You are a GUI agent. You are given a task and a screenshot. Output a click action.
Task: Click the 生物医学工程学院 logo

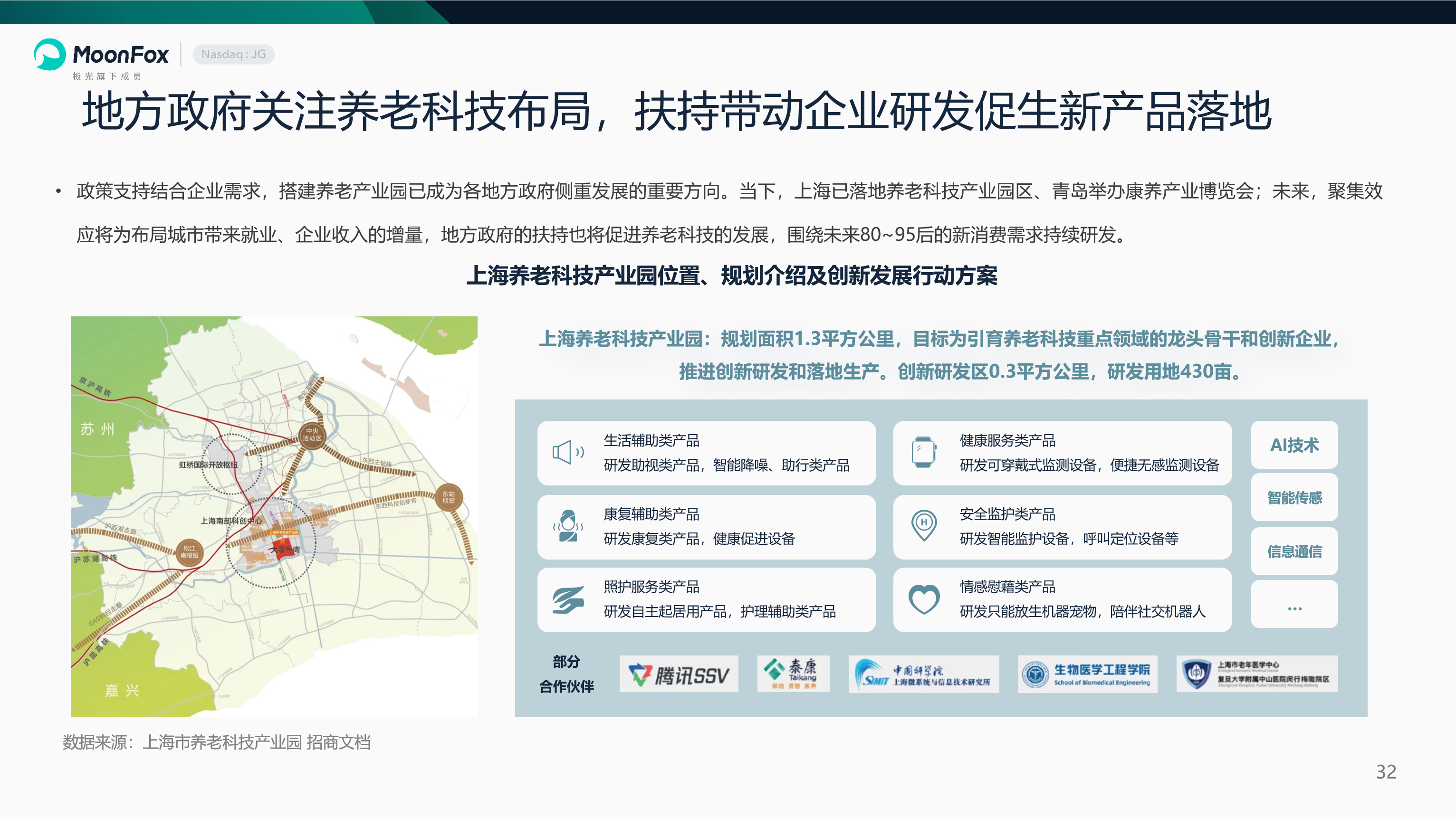point(1087,674)
